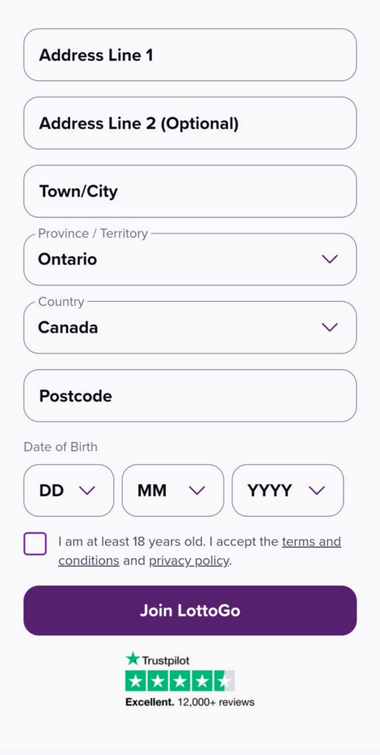Open the privacy policy link

point(189,561)
